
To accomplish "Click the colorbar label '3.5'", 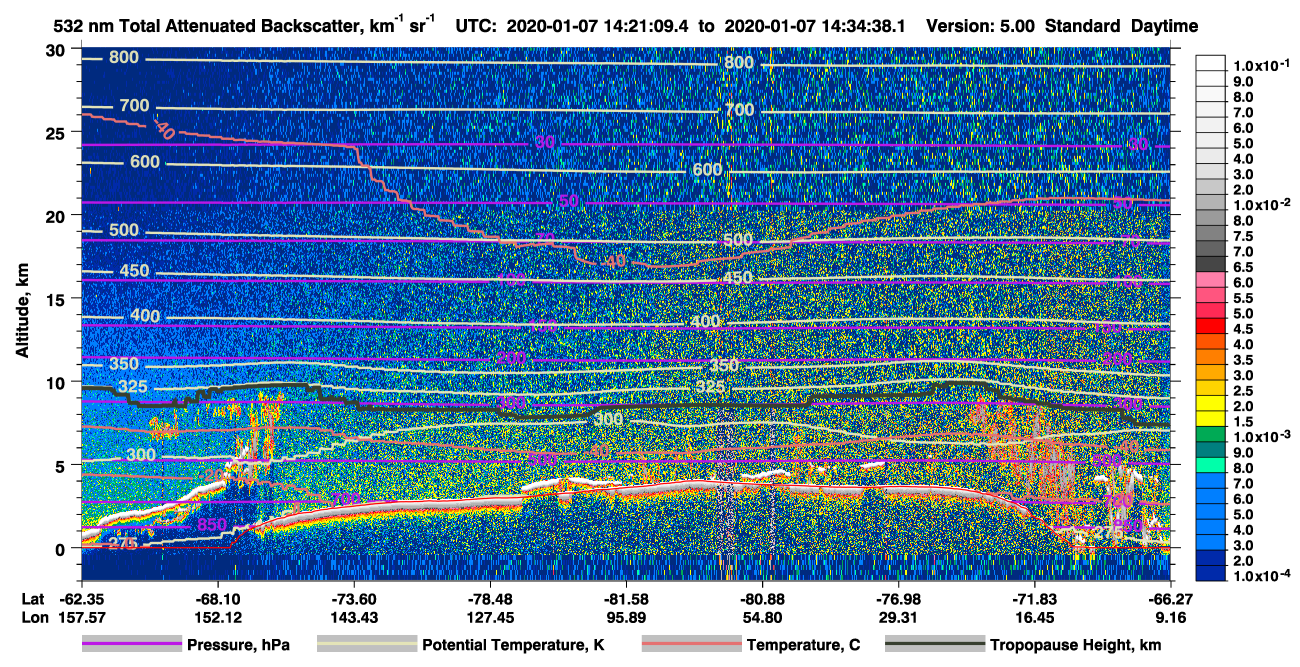I will tap(1243, 360).
